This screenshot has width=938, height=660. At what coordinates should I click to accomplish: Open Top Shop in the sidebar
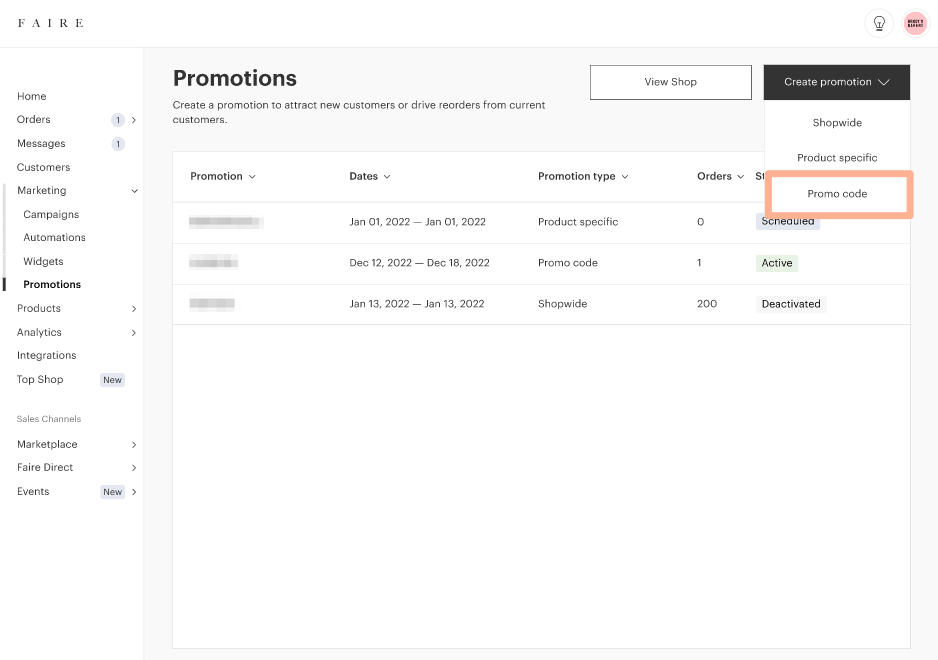(x=40, y=380)
